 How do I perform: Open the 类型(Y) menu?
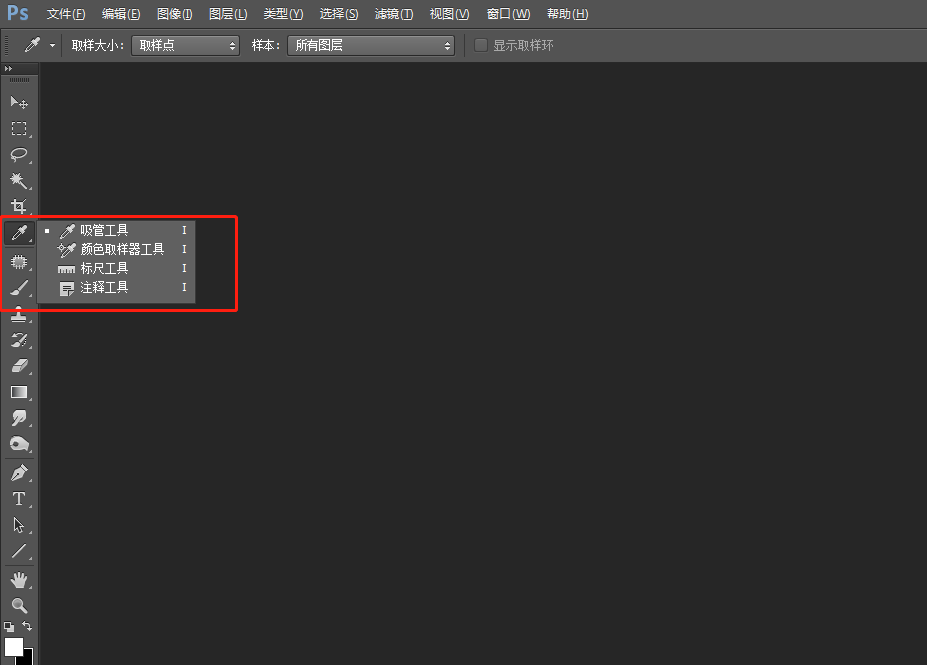[283, 14]
